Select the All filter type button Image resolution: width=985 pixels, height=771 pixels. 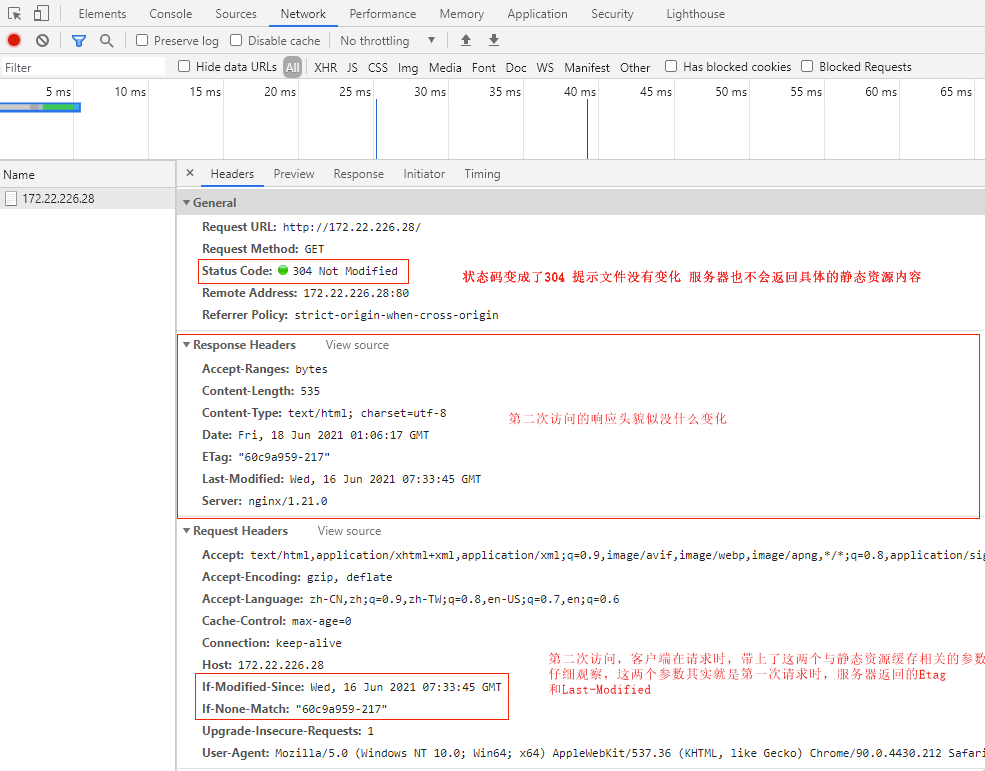tap(292, 67)
